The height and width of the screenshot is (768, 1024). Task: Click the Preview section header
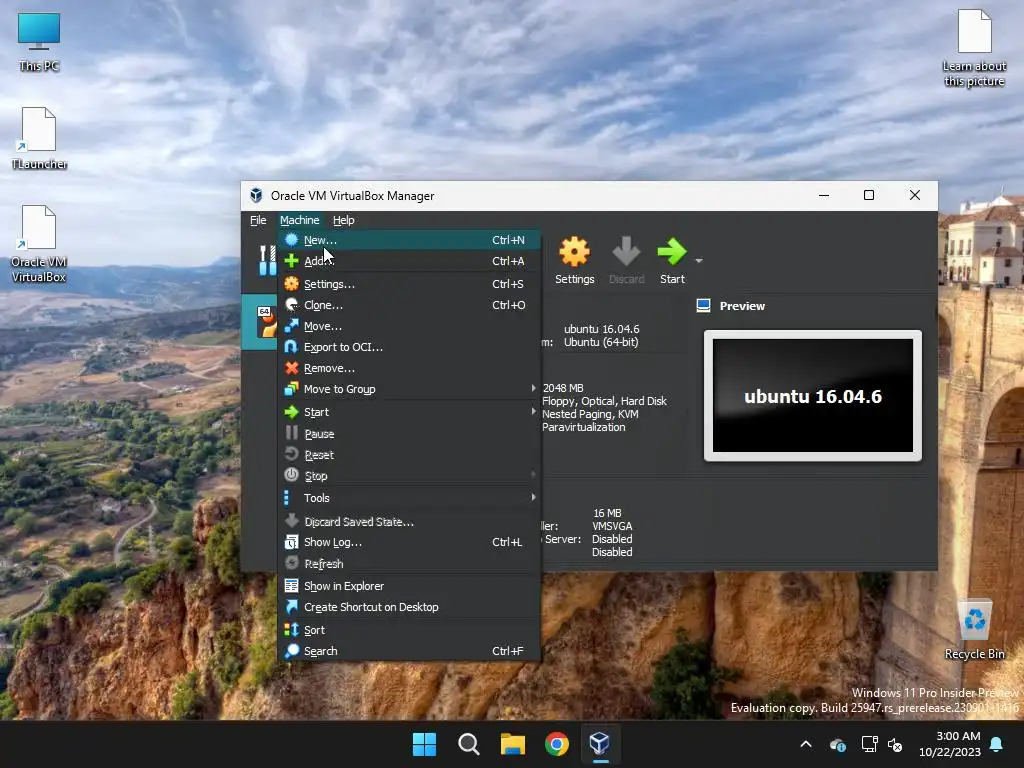(741, 306)
